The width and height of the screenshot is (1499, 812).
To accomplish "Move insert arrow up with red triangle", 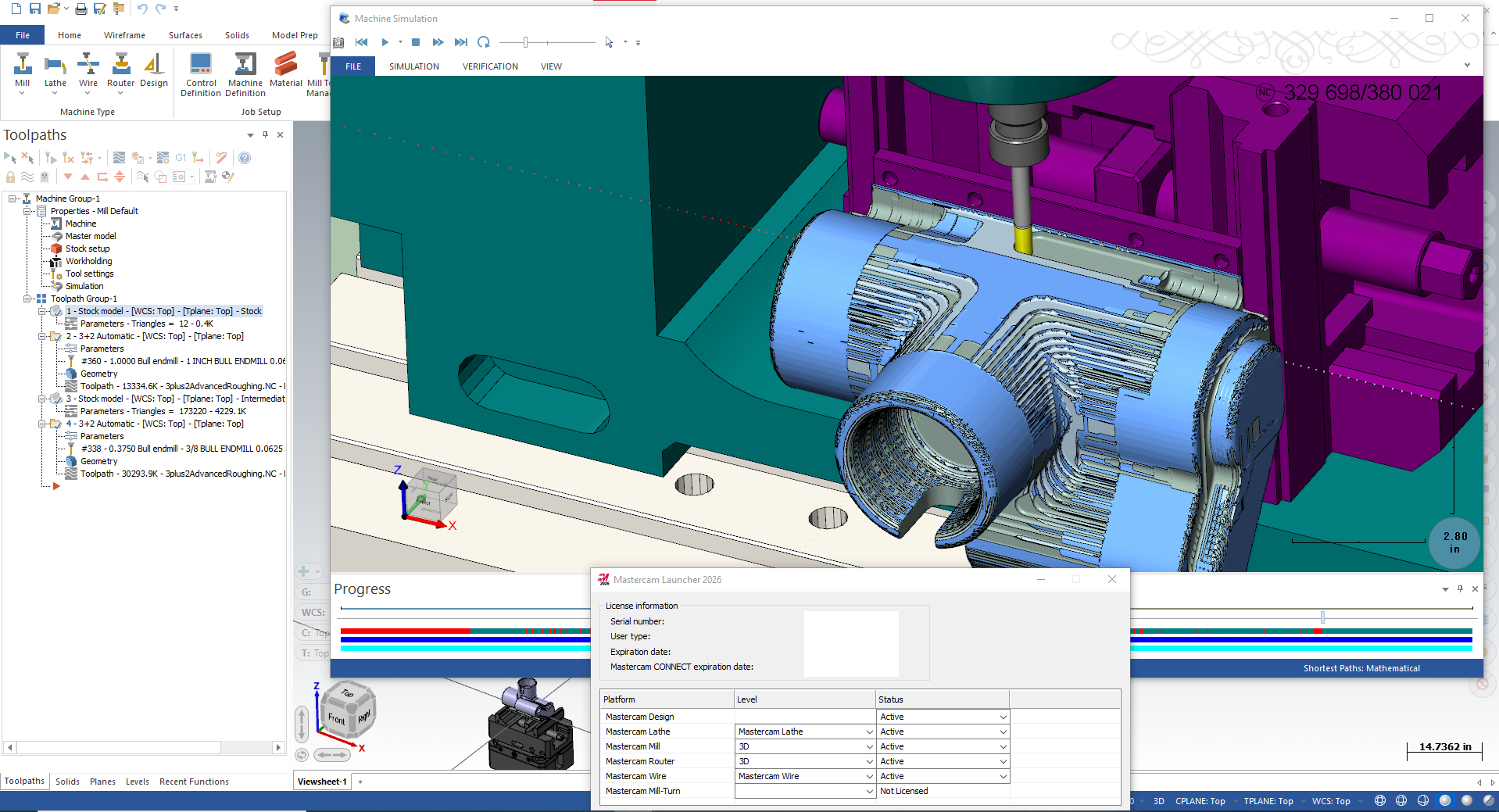I will (x=85, y=177).
